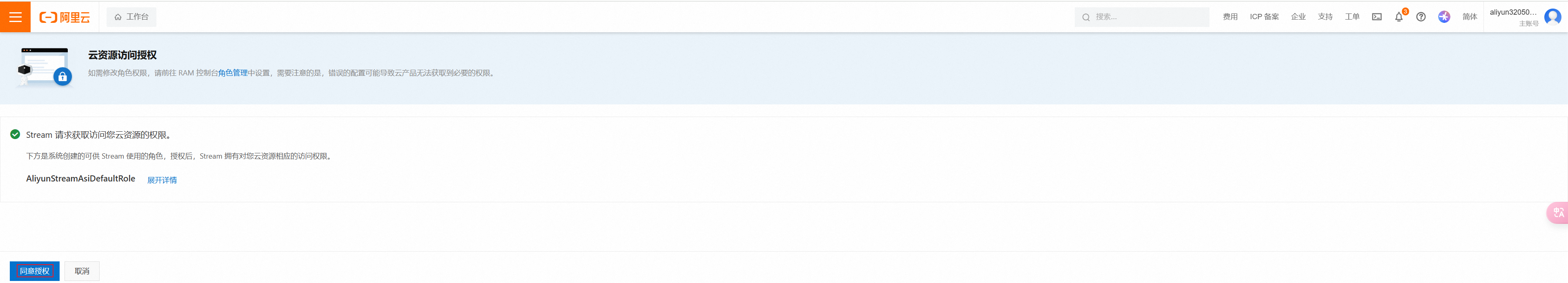Image resolution: width=1568 pixels, height=283 pixels.
Task: Open the purple AI assistant icon
Action: (1444, 17)
